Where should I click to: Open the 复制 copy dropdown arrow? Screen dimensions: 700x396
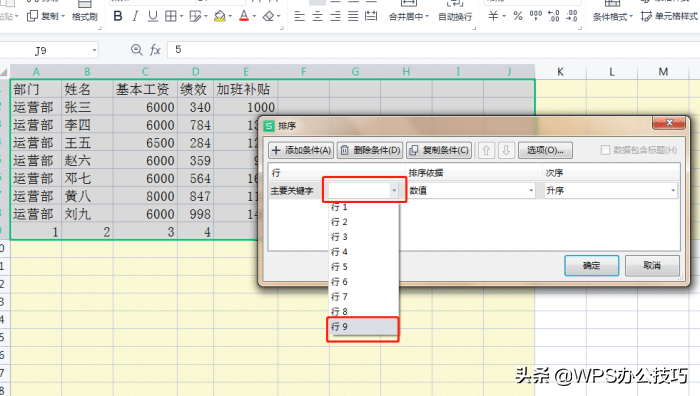(63, 17)
